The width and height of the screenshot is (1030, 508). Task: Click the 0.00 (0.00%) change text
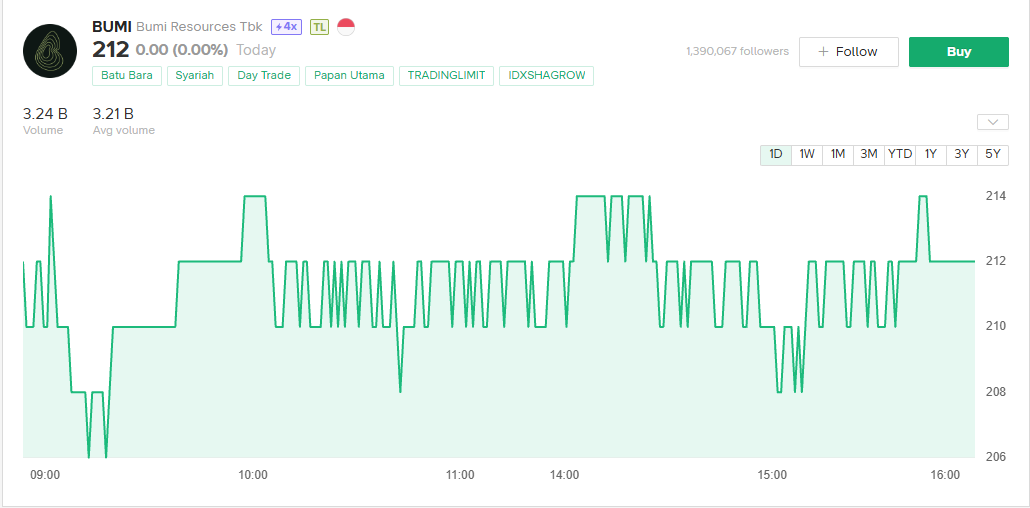pyautogui.click(x=182, y=50)
